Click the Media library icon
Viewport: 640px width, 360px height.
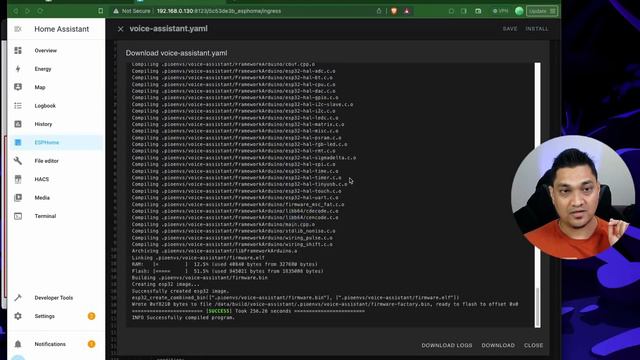[18, 198]
